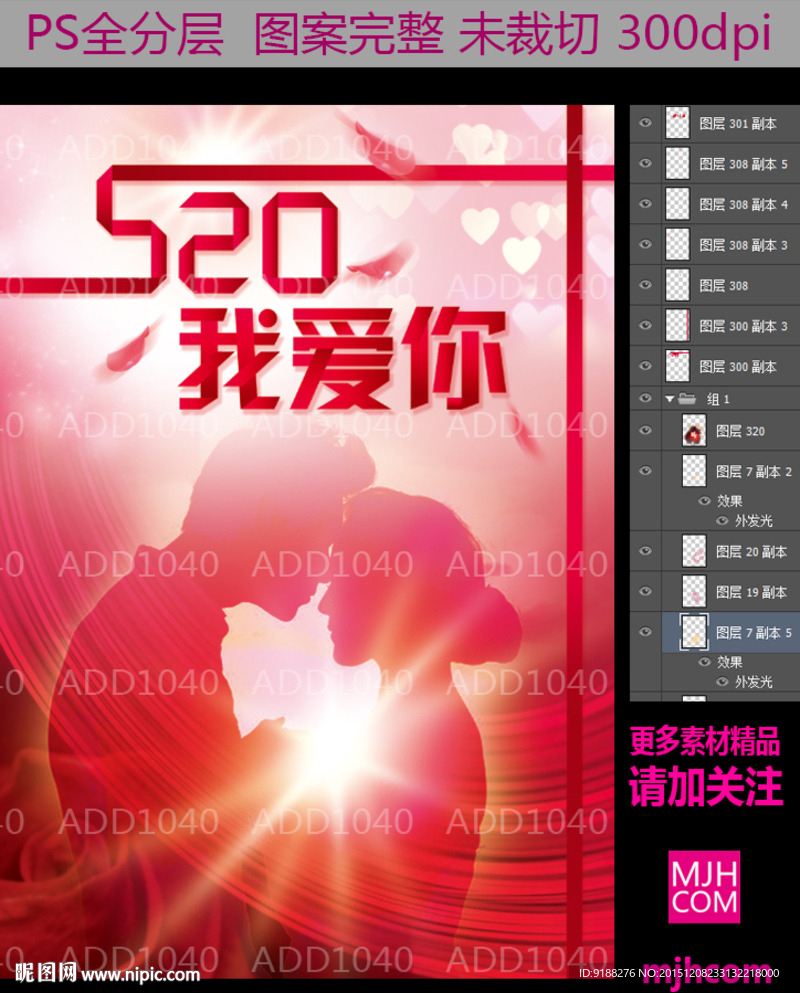Click the 图层 320 layer thumbnail
The height and width of the screenshot is (993, 800).
point(694,432)
